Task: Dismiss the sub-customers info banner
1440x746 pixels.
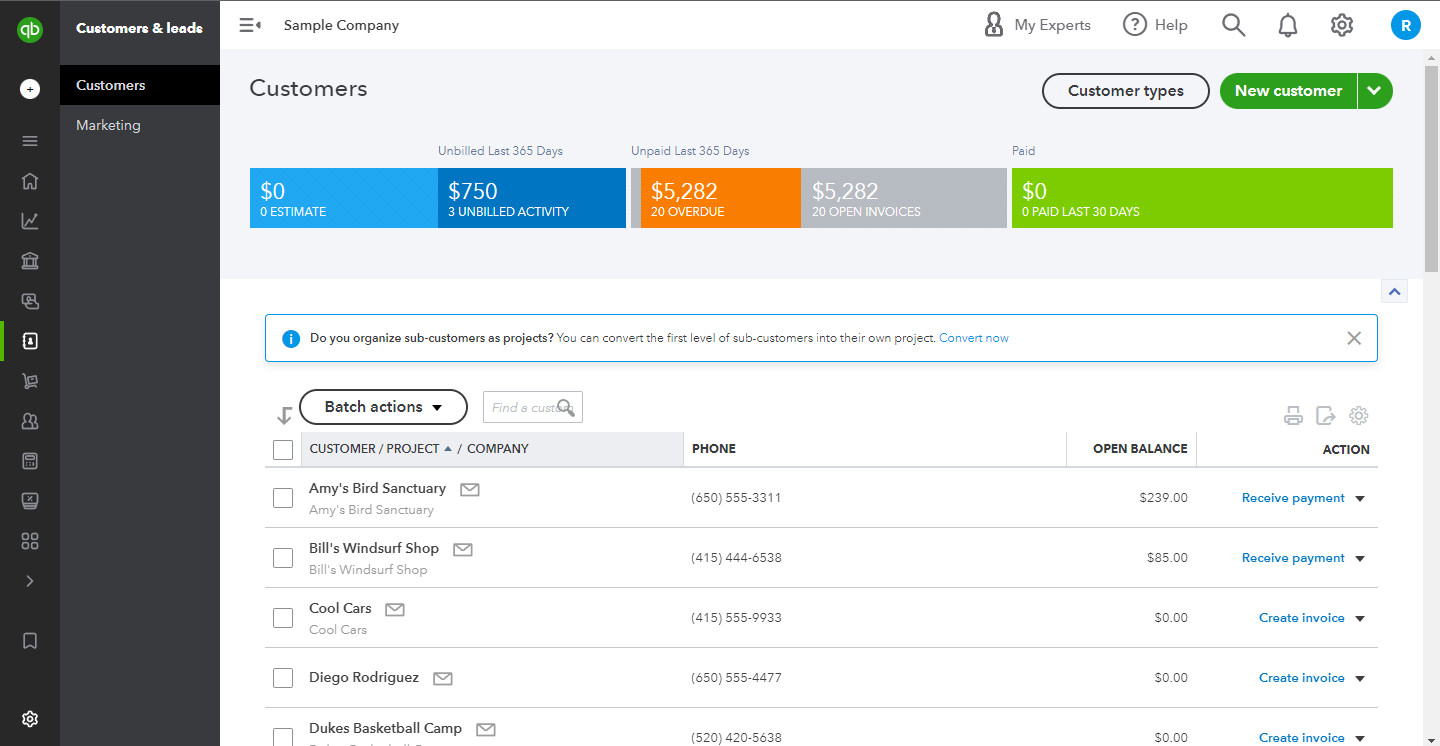Action: pos(1354,338)
